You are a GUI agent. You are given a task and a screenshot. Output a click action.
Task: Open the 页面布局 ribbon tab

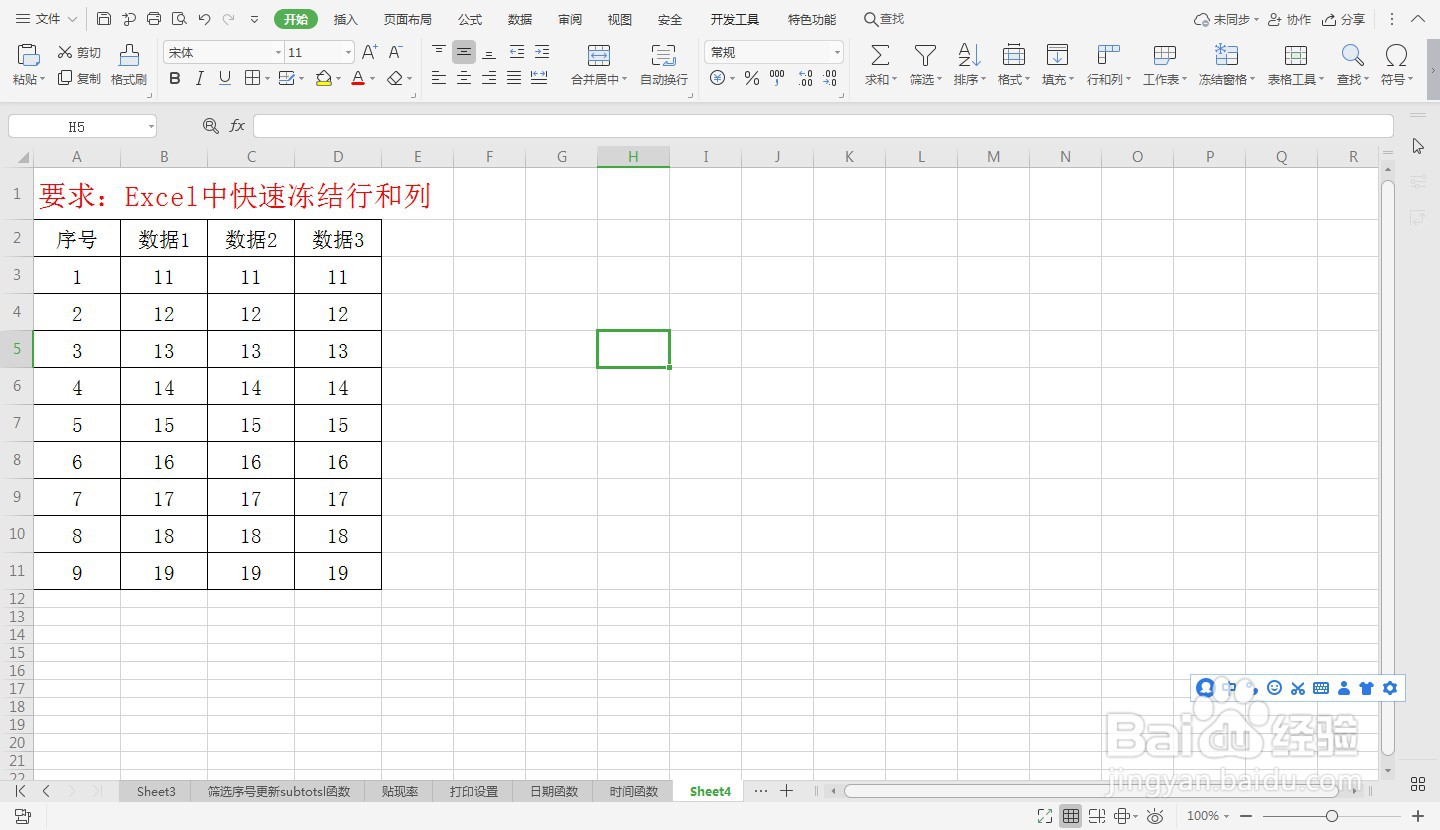pyautogui.click(x=408, y=19)
